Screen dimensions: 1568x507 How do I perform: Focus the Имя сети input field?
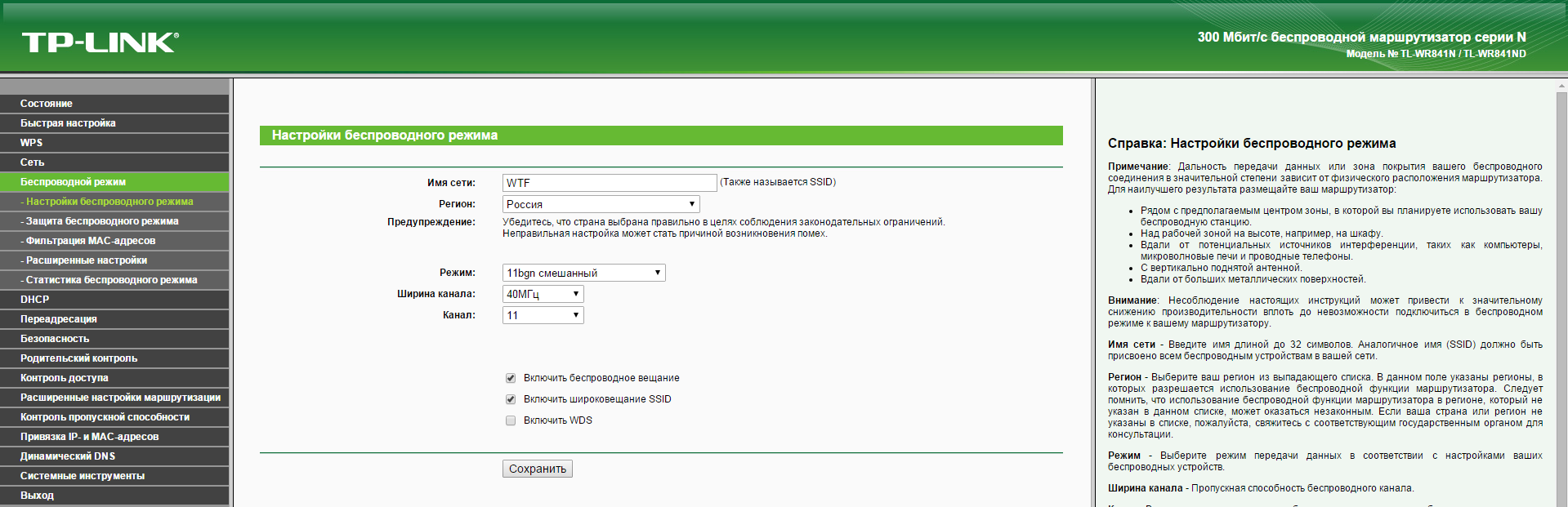[610, 183]
